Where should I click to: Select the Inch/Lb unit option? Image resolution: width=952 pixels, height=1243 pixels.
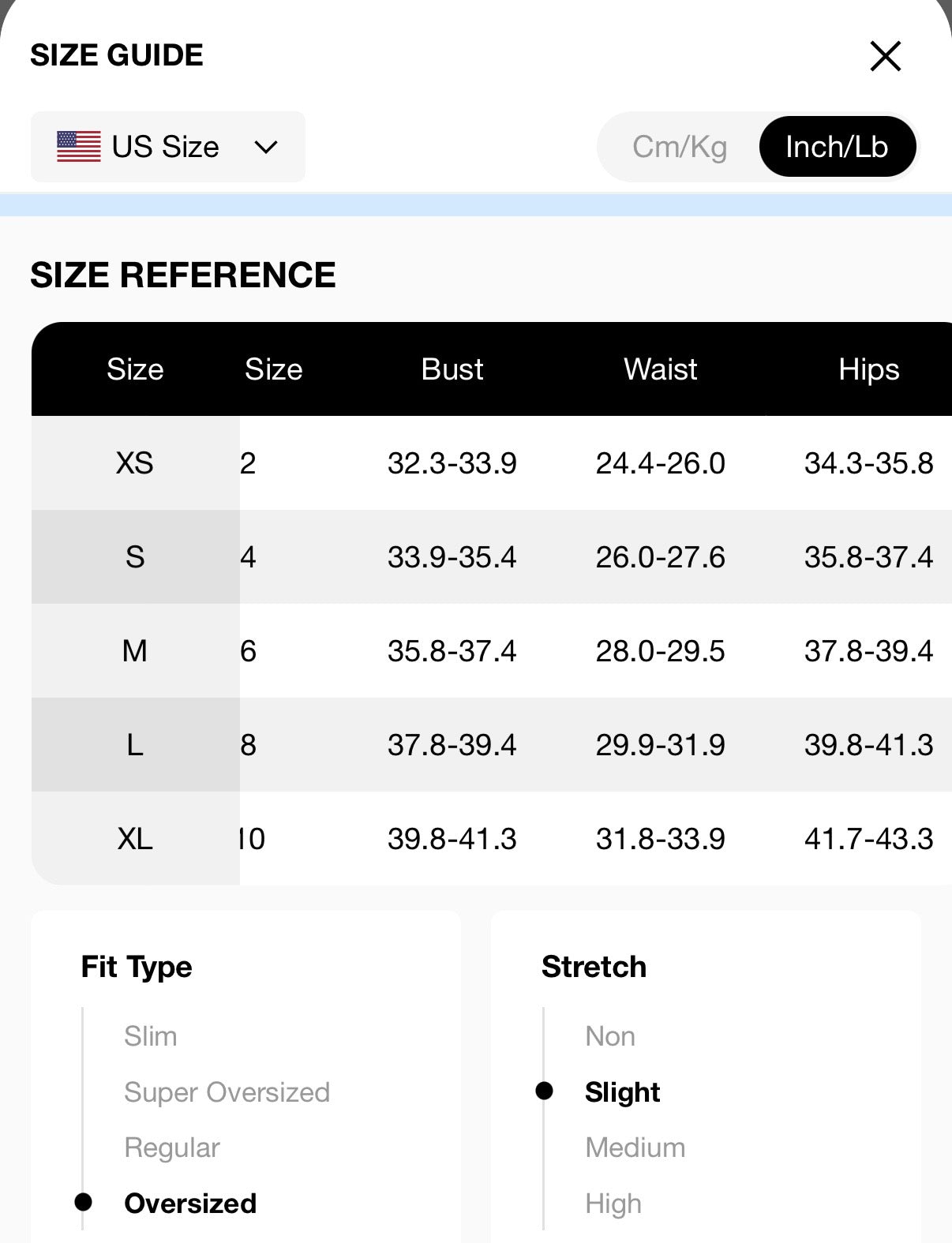pyautogui.click(x=838, y=147)
